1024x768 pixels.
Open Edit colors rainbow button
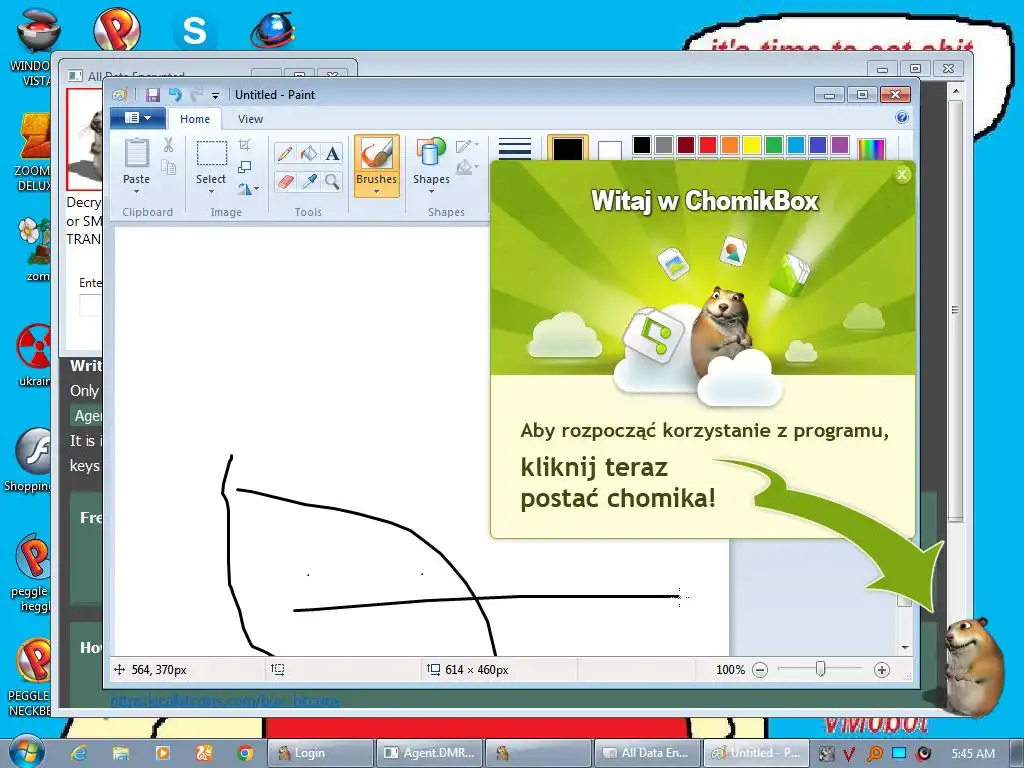click(x=871, y=149)
